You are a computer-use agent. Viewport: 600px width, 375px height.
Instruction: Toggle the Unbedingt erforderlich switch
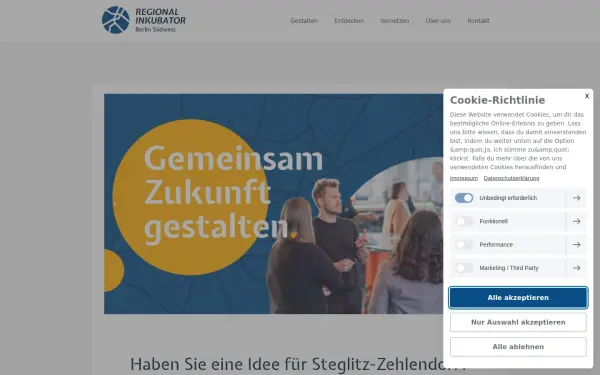(464, 198)
